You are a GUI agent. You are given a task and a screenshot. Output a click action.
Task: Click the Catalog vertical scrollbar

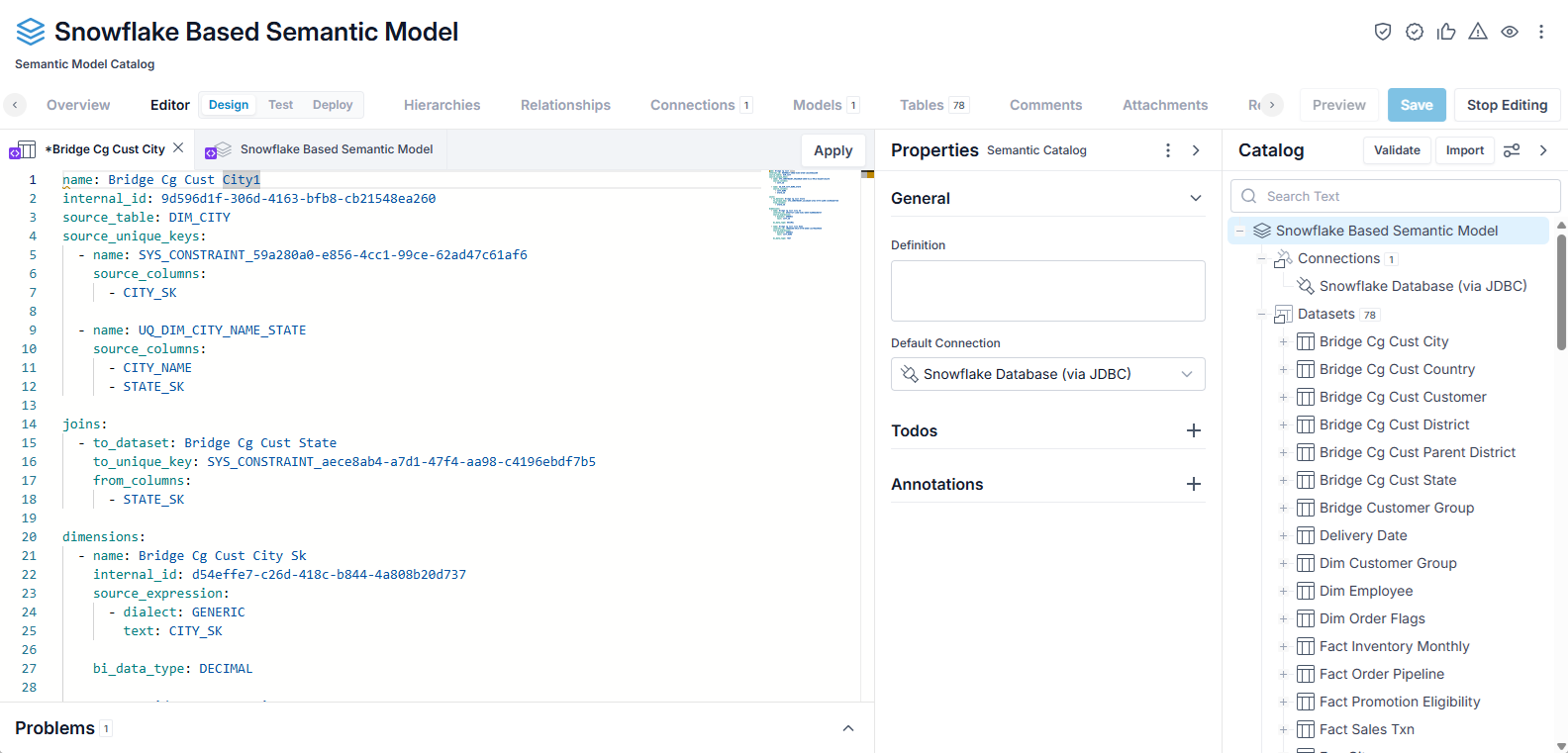pyautogui.click(x=1561, y=292)
